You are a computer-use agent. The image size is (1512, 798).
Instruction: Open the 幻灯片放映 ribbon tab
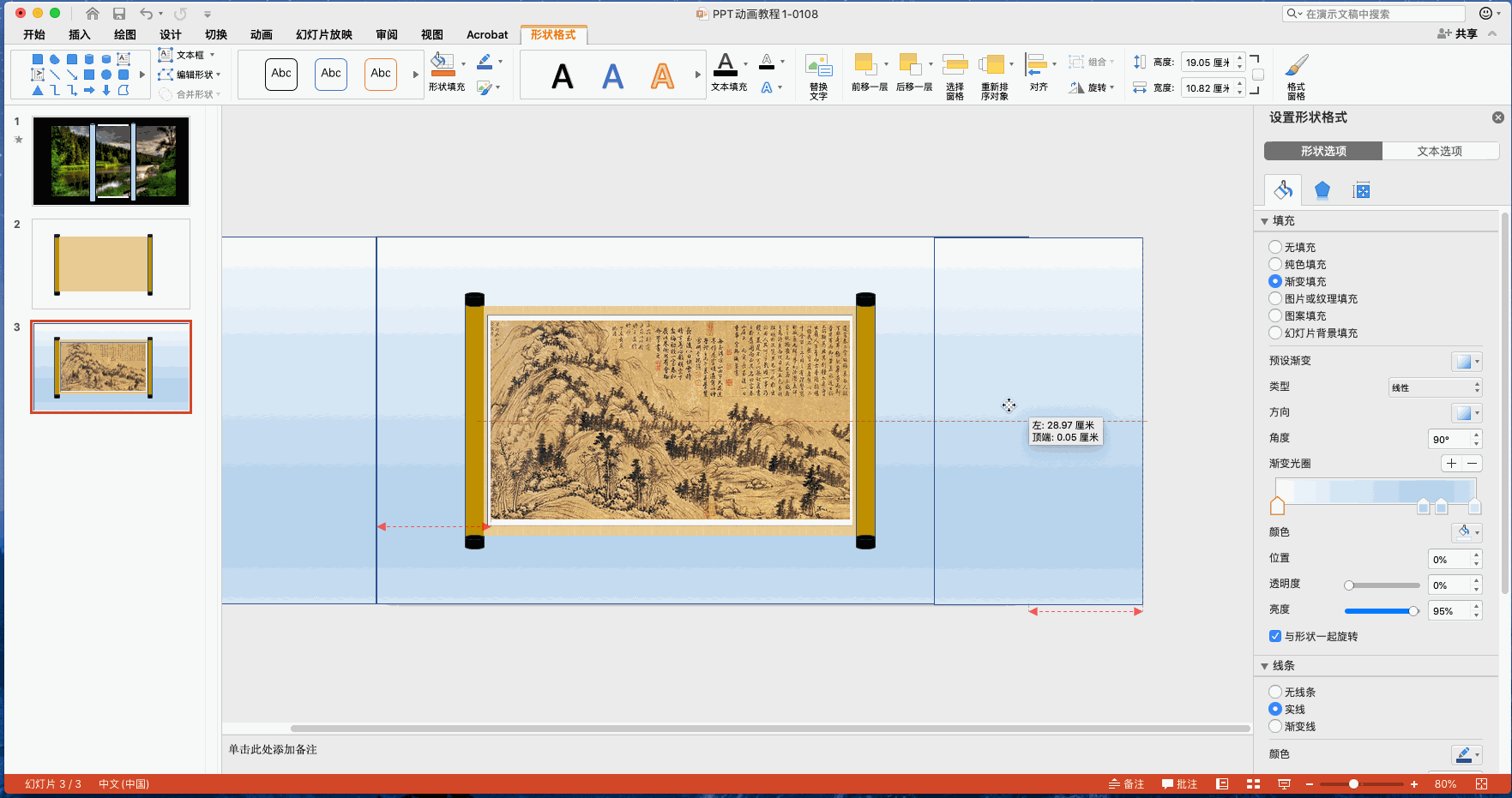coord(324,34)
